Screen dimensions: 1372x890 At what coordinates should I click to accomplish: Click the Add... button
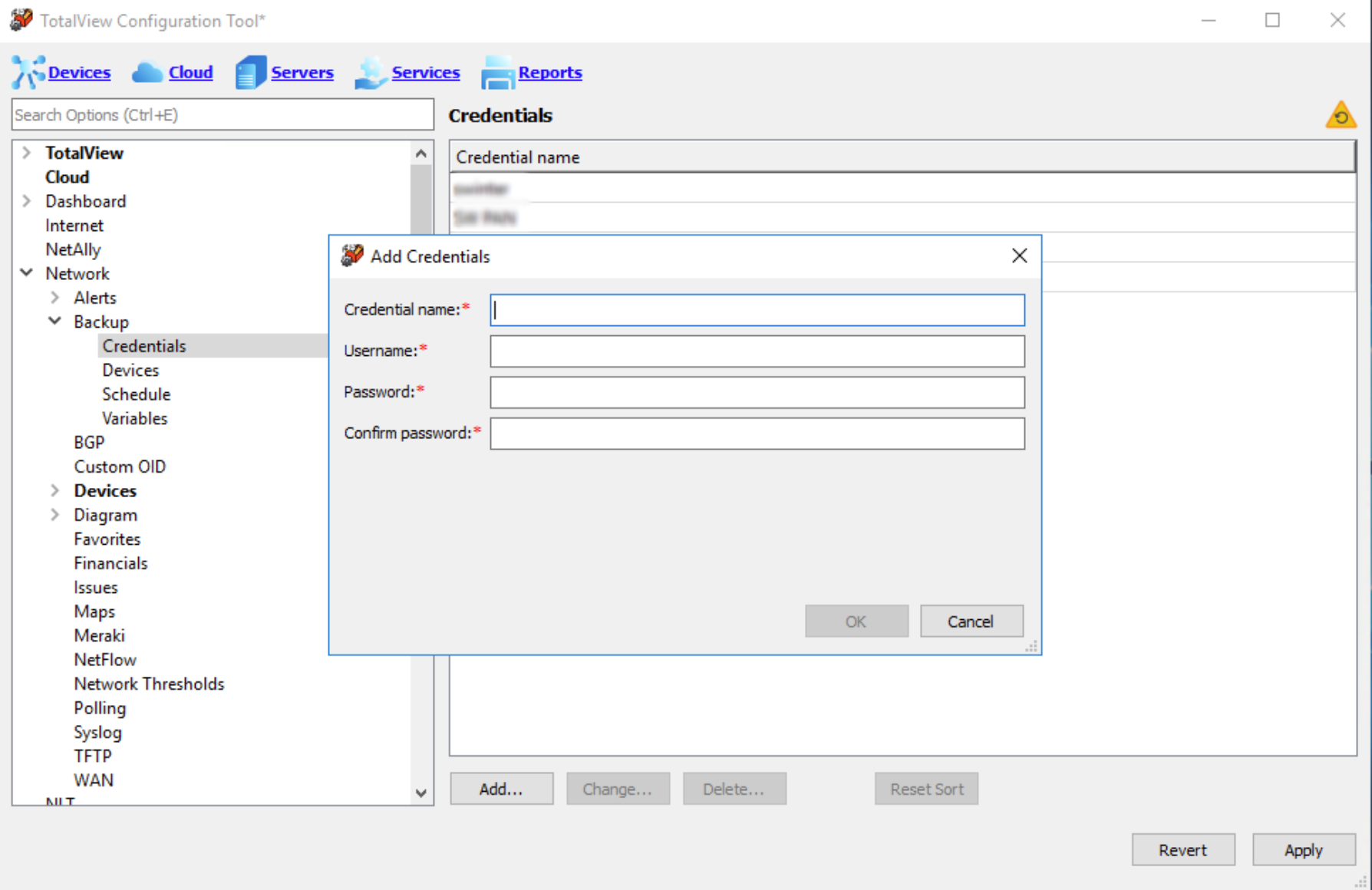[x=501, y=789]
